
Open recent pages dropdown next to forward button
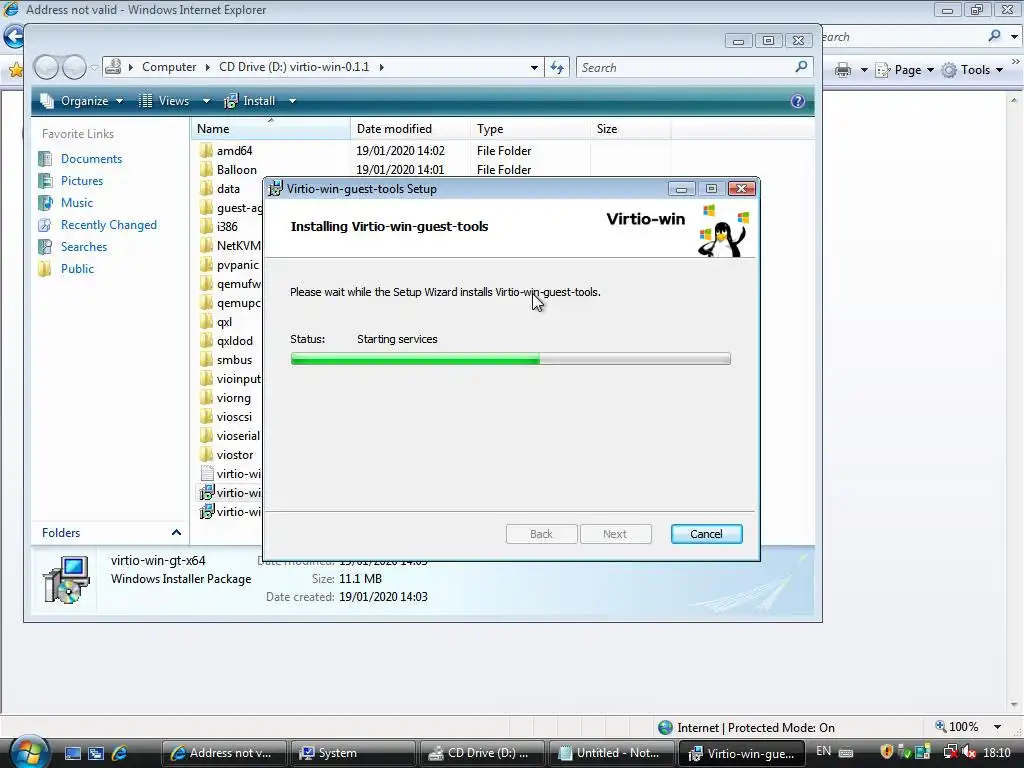[94, 67]
